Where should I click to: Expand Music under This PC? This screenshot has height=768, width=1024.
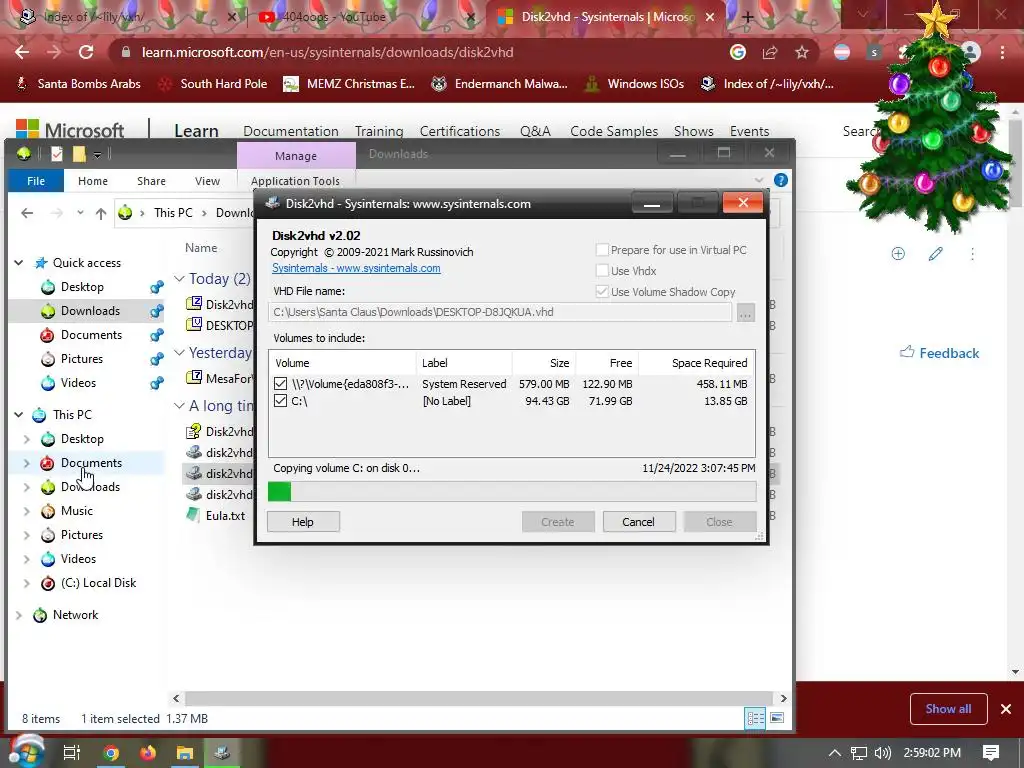(27, 511)
